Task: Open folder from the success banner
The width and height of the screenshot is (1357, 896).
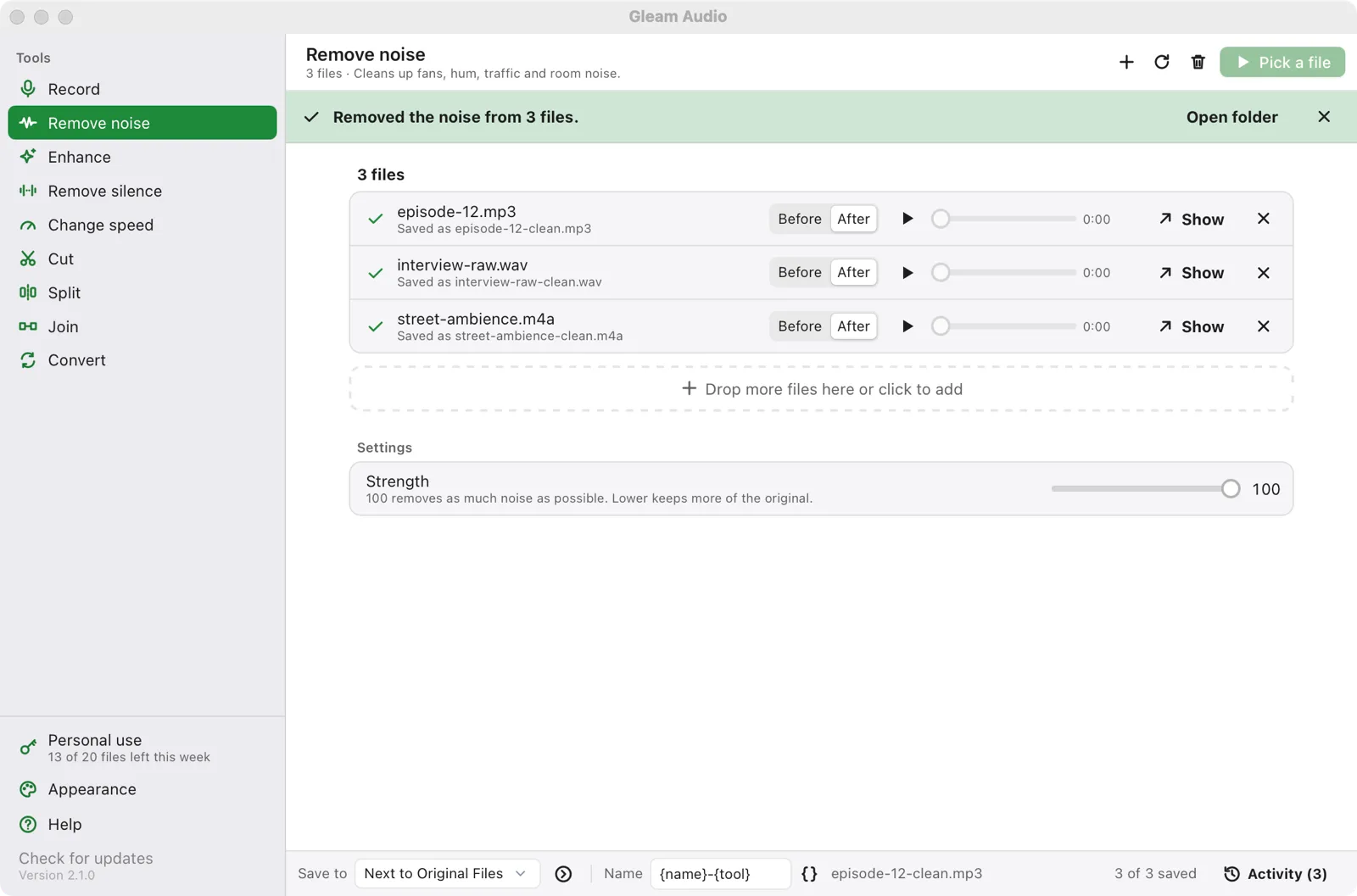Action: pos(1231,117)
